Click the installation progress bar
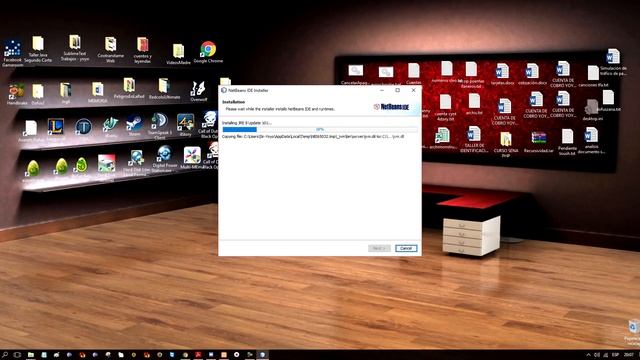 coord(320,129)
